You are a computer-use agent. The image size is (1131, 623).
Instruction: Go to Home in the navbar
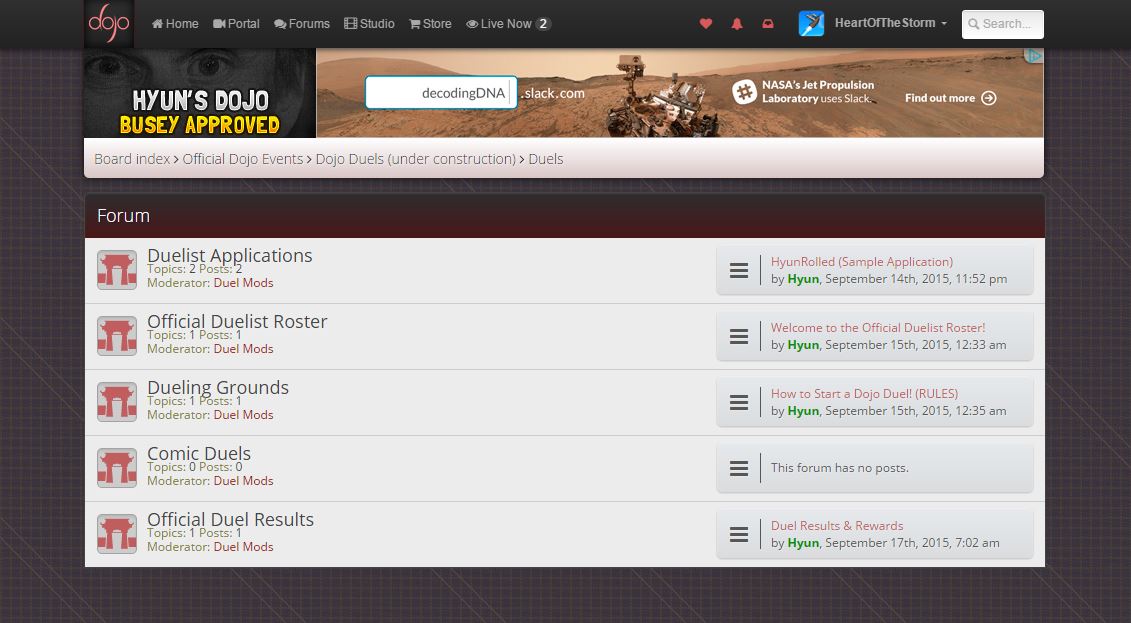pyautogui.click(x=175, y=24)
